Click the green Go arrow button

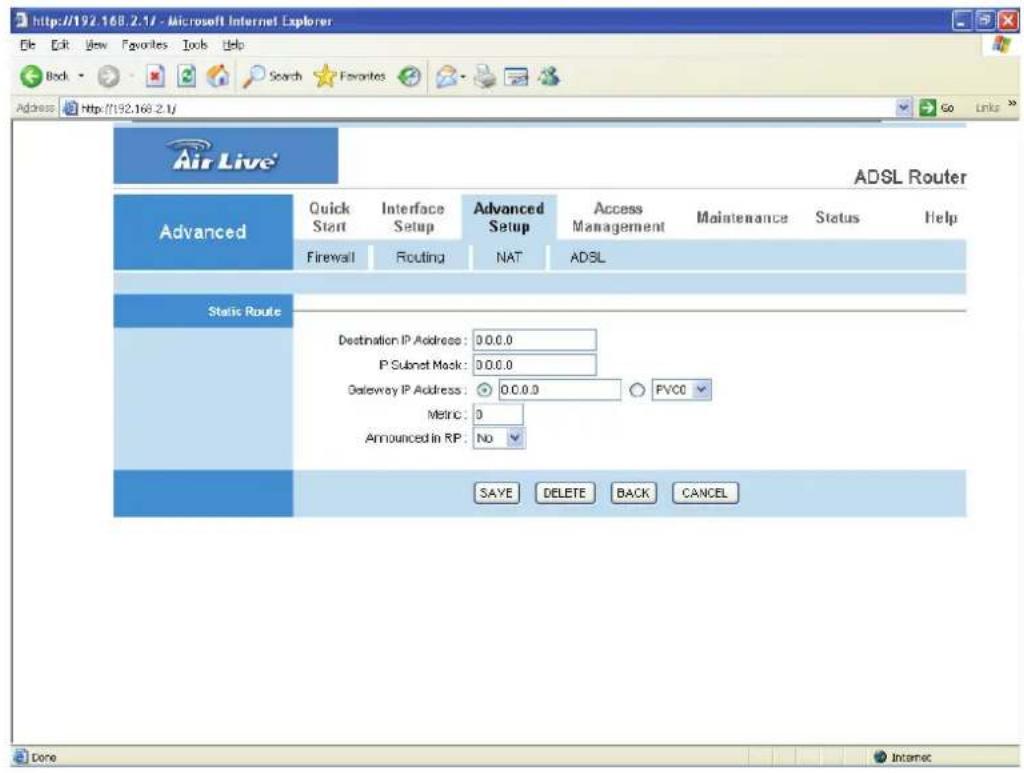927,108
